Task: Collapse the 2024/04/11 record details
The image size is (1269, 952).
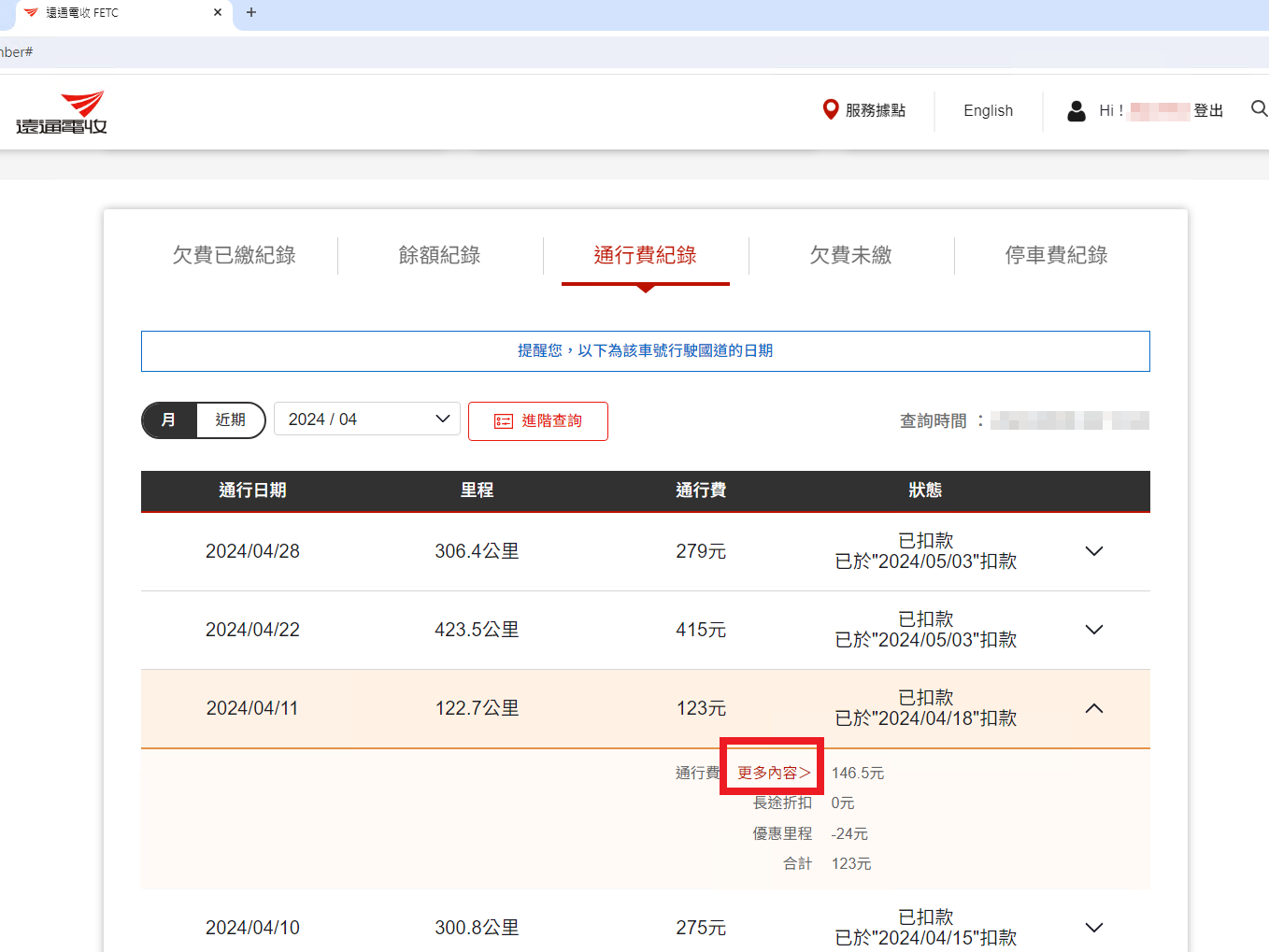Action: pos(1093,708)
